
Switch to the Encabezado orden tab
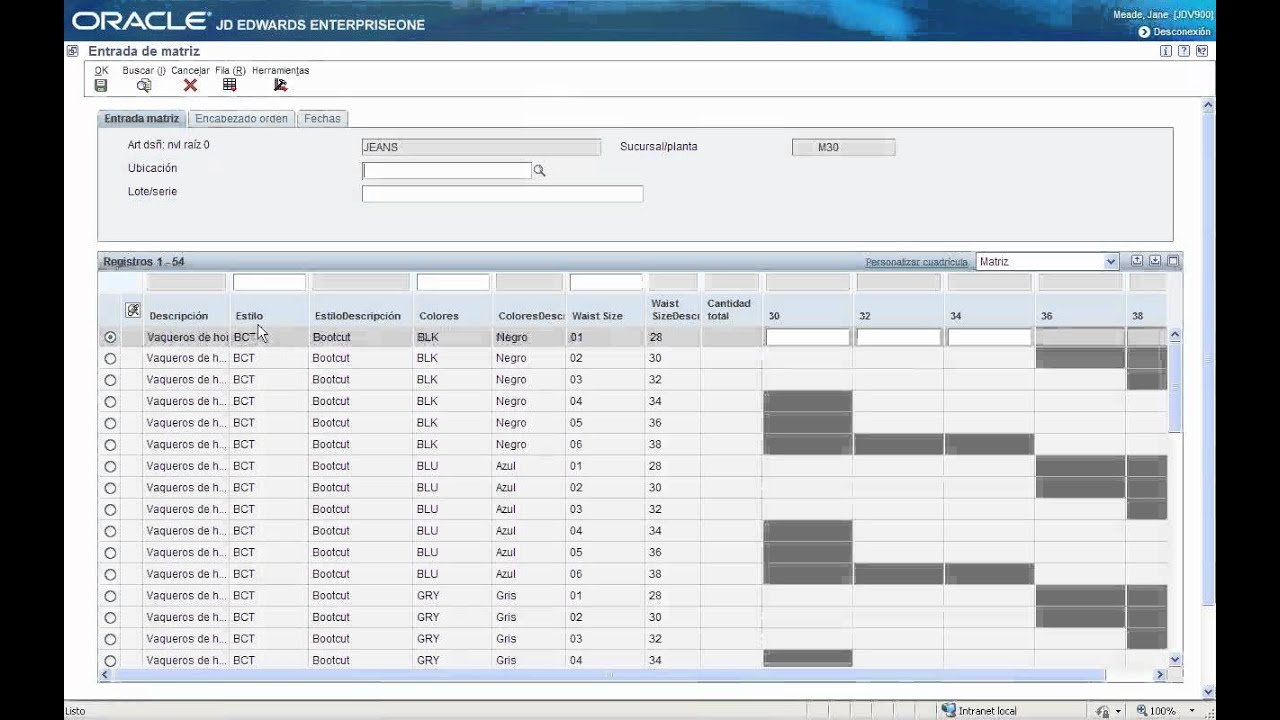point(241,118)
